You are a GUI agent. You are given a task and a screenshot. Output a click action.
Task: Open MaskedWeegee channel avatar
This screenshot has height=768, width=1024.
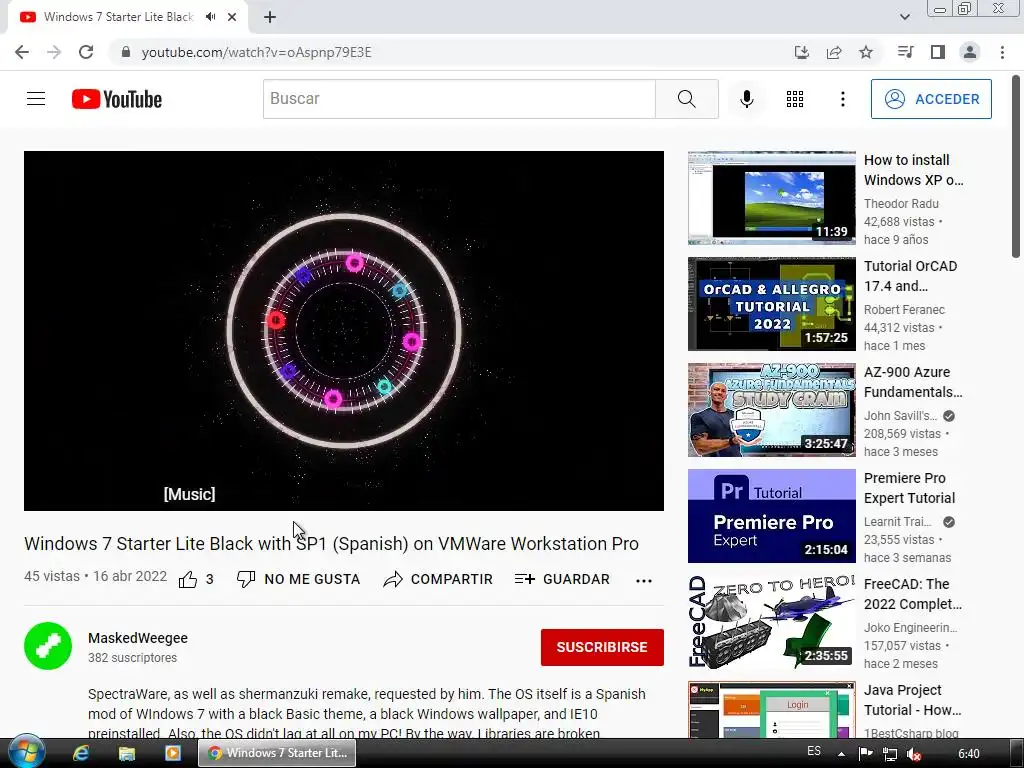click(x=48, y=646)
